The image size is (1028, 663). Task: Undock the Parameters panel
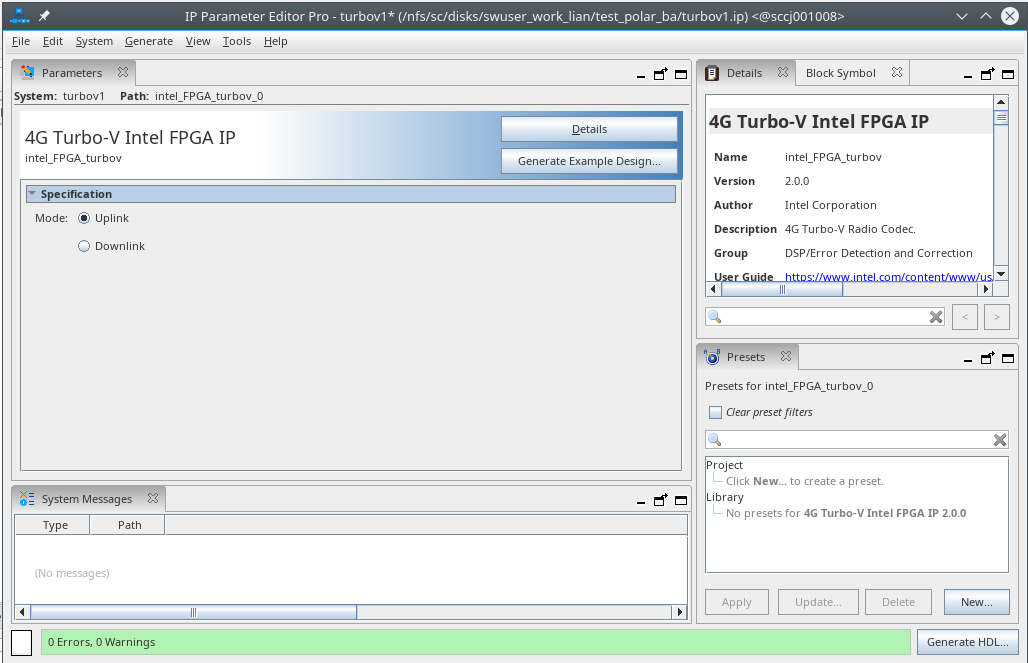[660, 74]
